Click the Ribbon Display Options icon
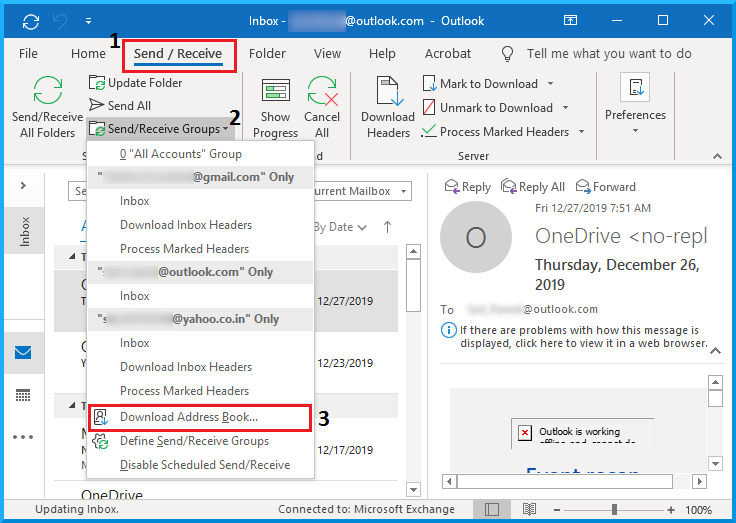Screen dimensions: 736x523 tap(570, 20)
